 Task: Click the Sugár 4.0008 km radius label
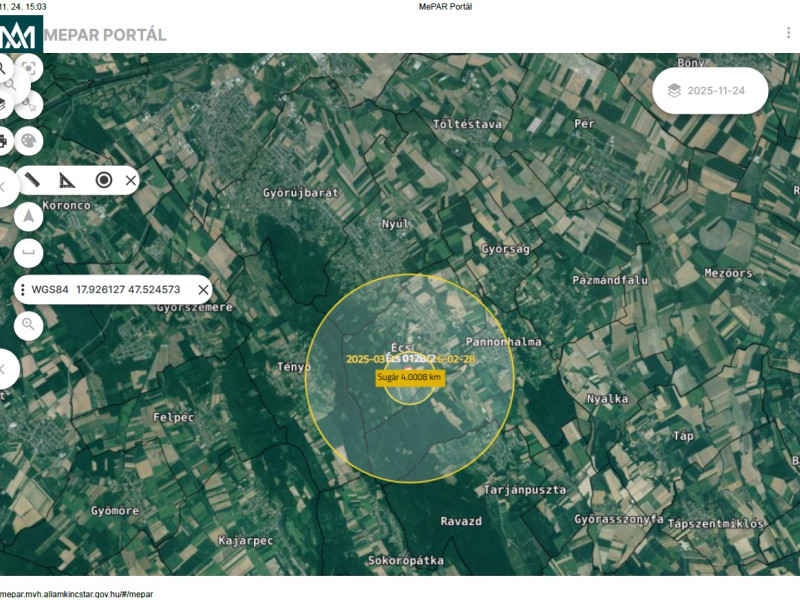[x=409, y=377]
